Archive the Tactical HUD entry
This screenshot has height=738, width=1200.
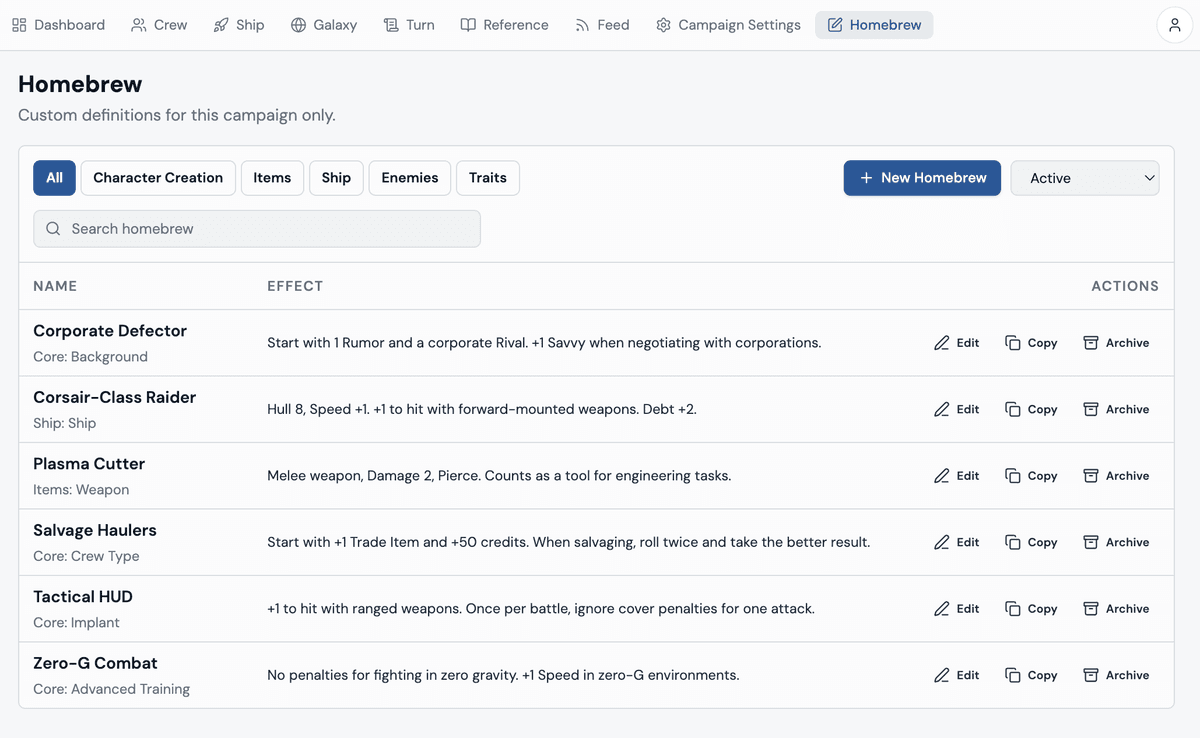(1116, 609)
